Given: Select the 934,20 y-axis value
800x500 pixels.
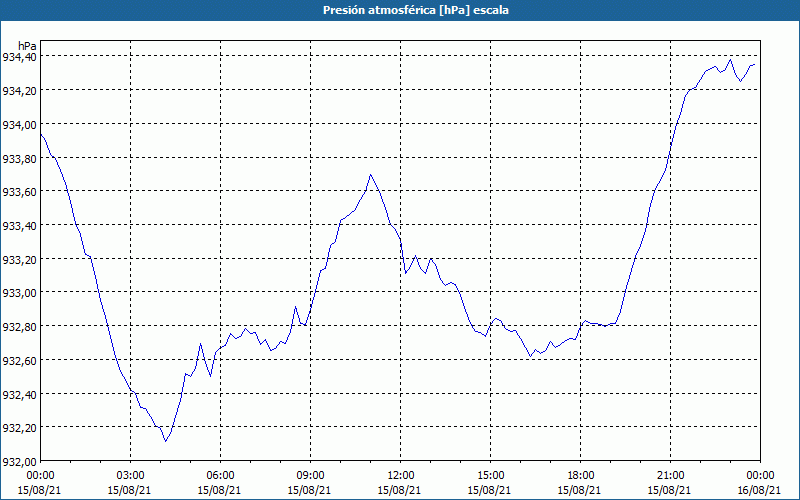Looking at the screenshot, I should click(19, 91).
